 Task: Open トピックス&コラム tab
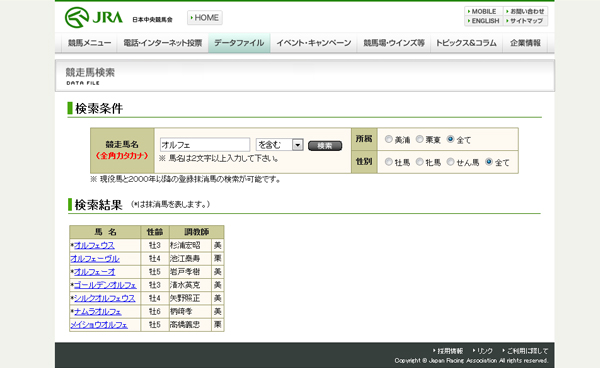click(466, 43)
